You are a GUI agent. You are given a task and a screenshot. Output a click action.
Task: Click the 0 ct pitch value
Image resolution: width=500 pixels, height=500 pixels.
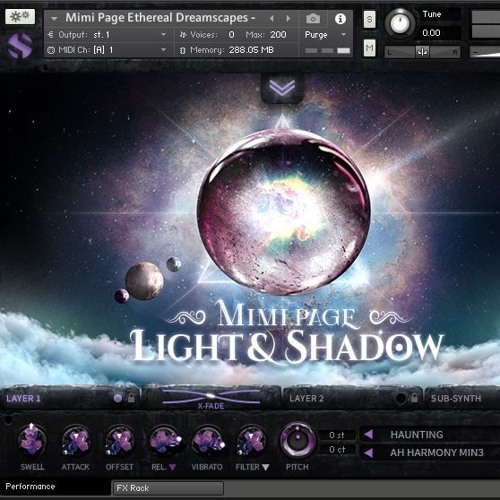336,450
